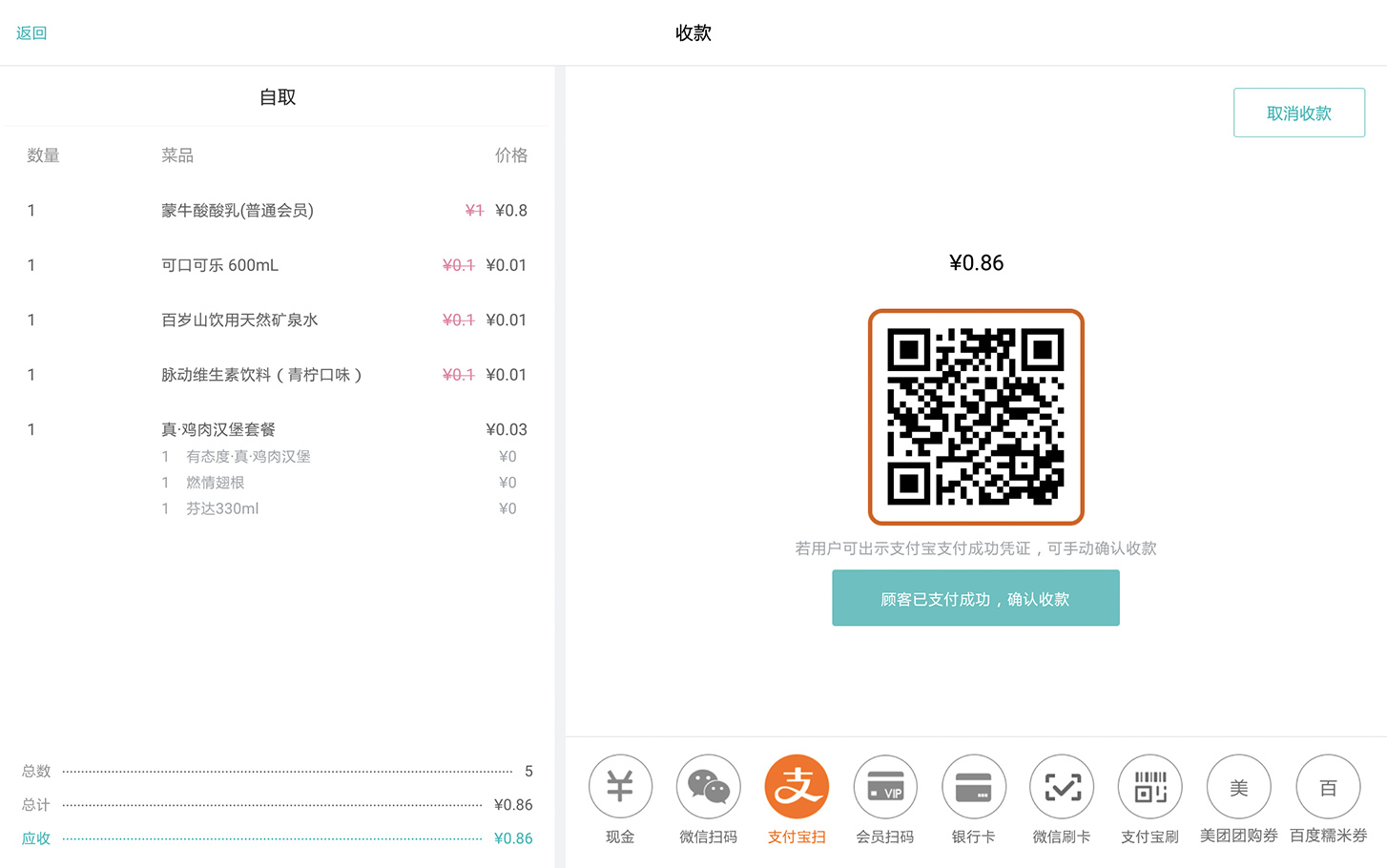Select the 脉动维生素饮料 item row
Viewport: 1387px width, 868px height.
(277, 375)
